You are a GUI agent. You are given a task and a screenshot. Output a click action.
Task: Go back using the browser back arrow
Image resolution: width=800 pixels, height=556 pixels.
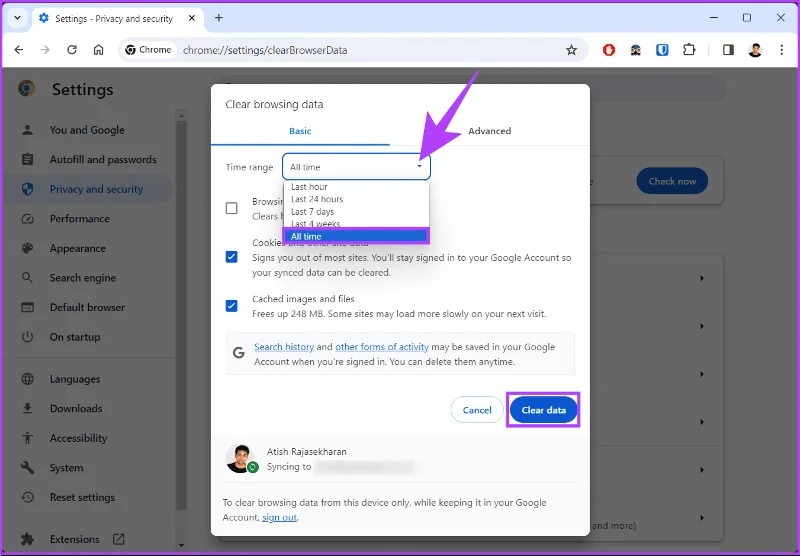pos(19,49)
